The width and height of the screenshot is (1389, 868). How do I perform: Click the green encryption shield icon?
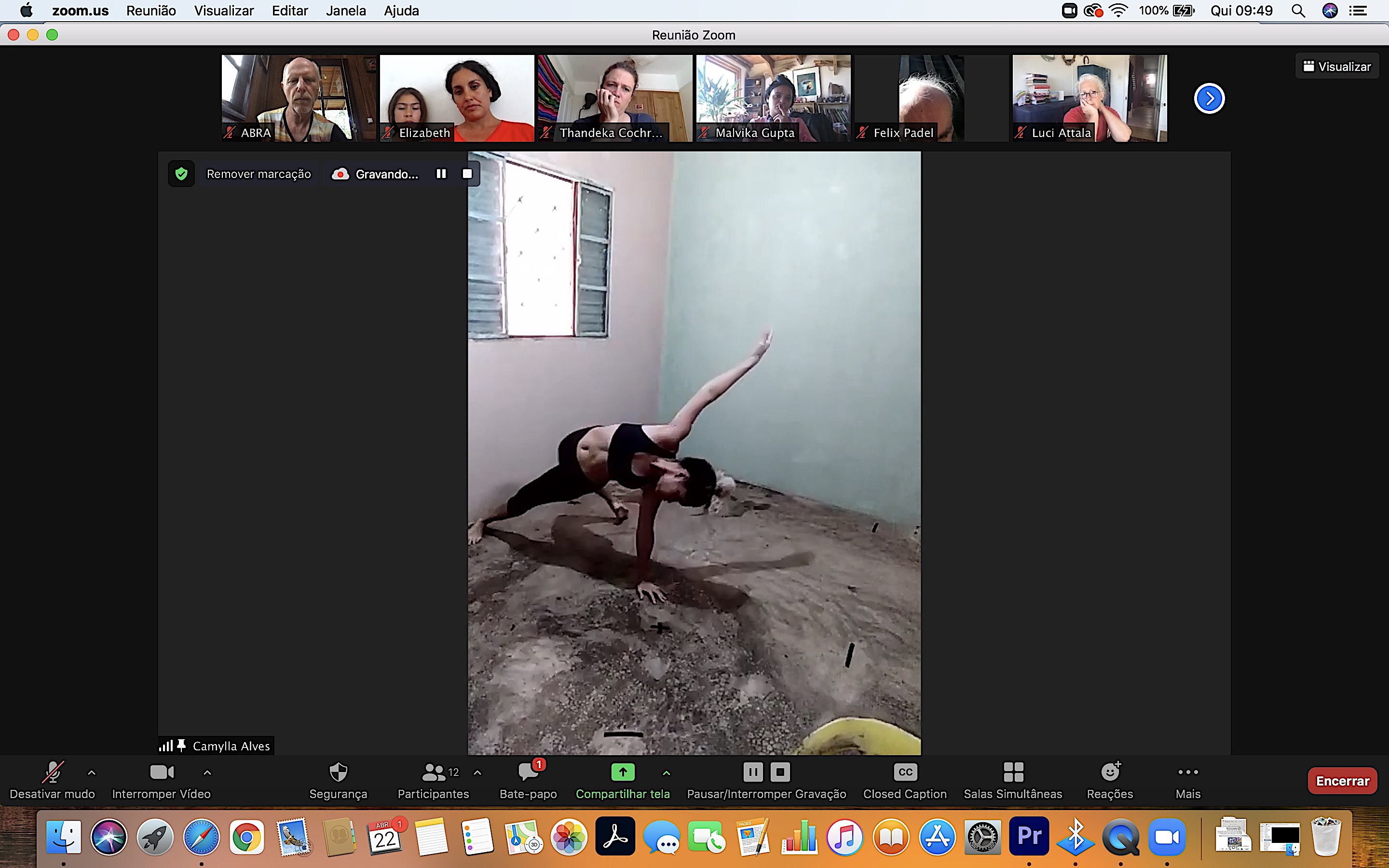pyautogui.click(x=181, y=174)
